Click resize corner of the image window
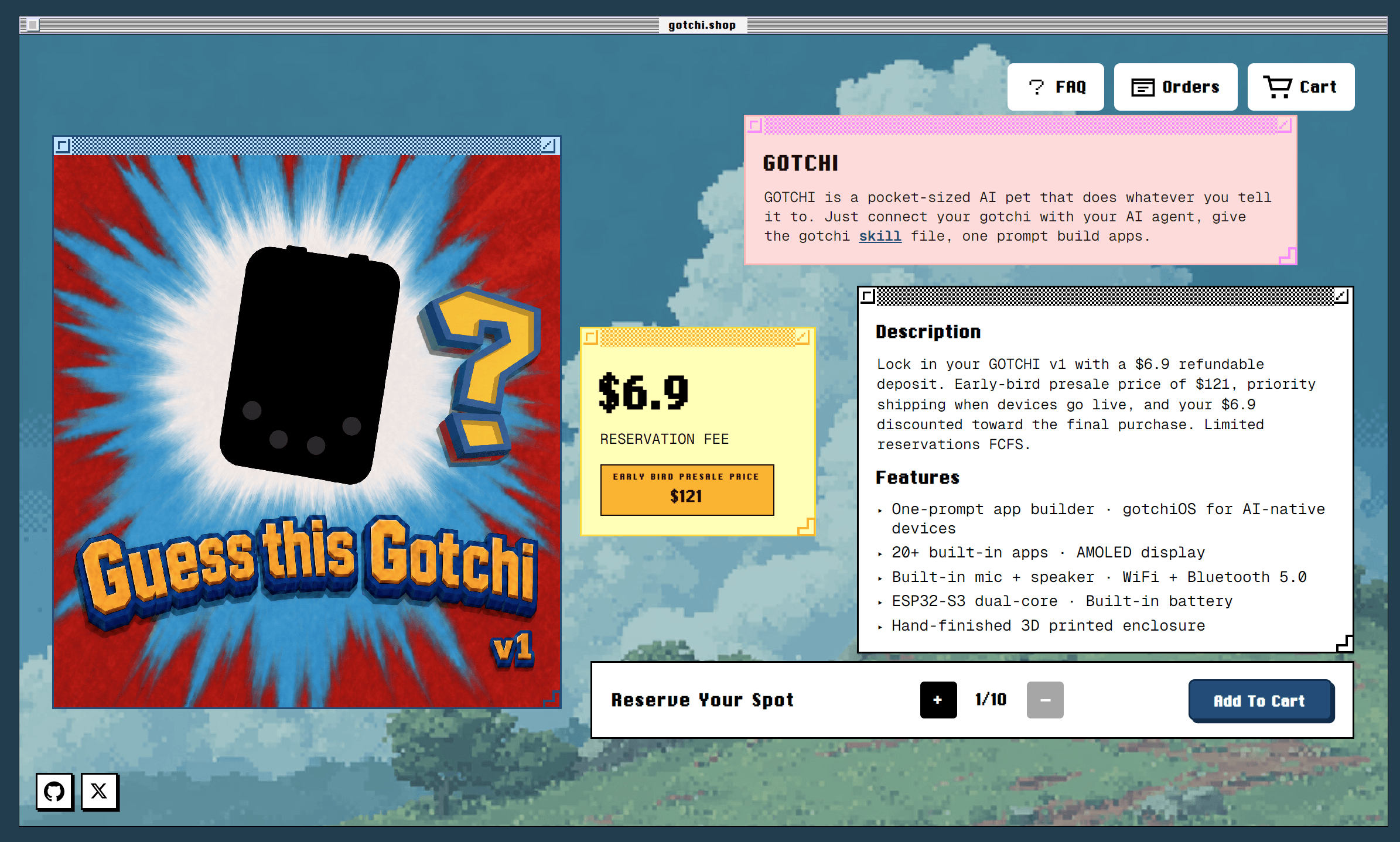Screen dimensions: 1400x842 552,699
